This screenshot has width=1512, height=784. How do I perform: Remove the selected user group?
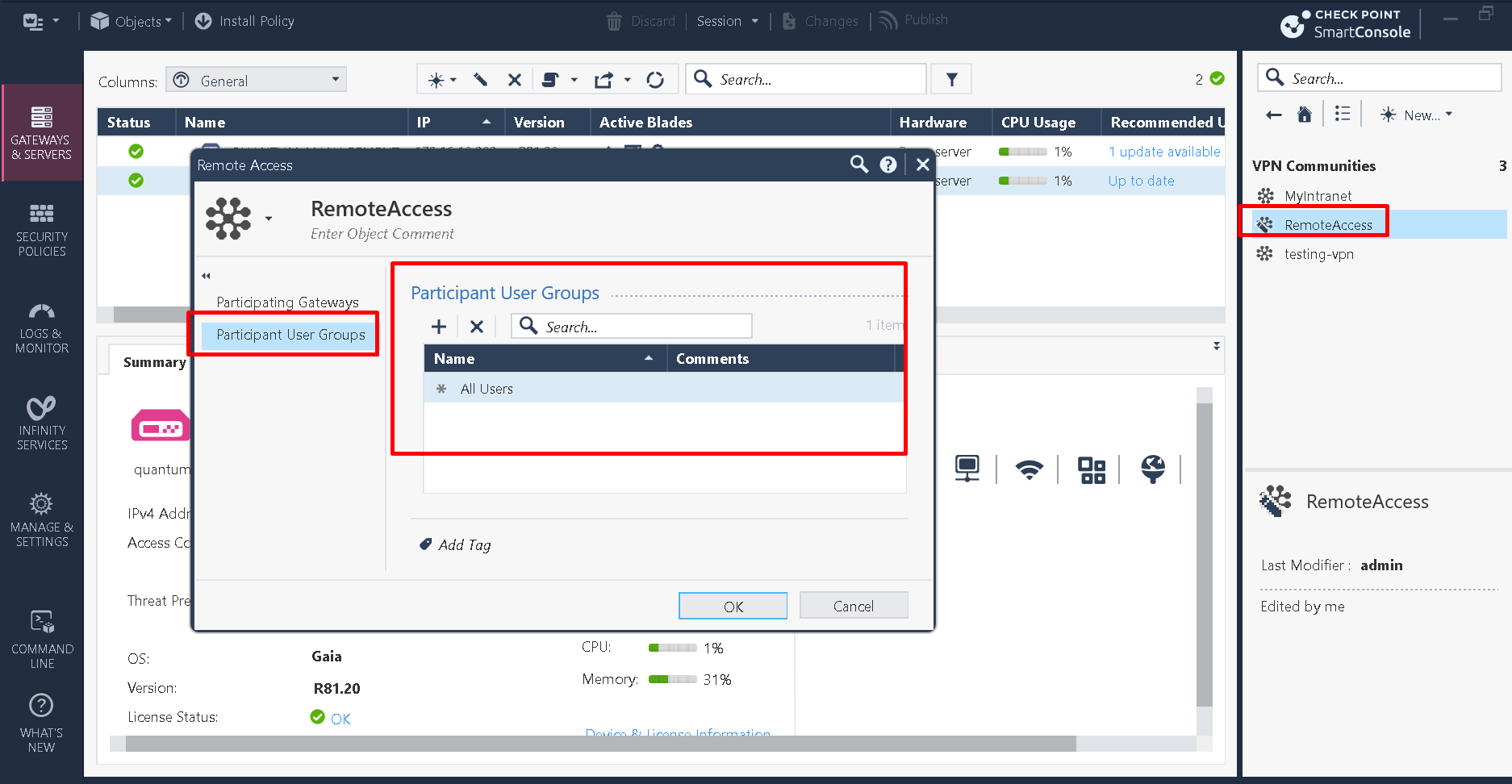(476, 326)
